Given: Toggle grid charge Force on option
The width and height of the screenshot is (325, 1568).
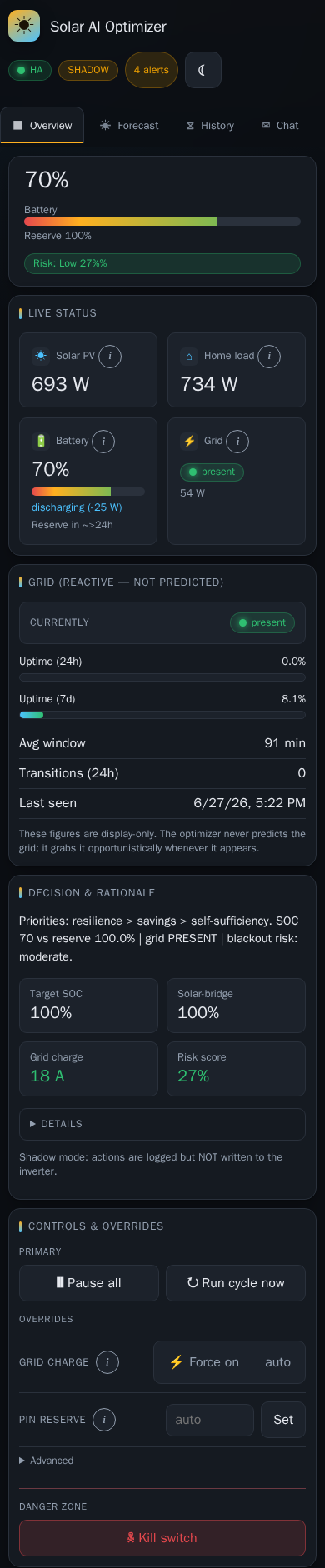Looking at the screenshot, I should coord(204,1362).
